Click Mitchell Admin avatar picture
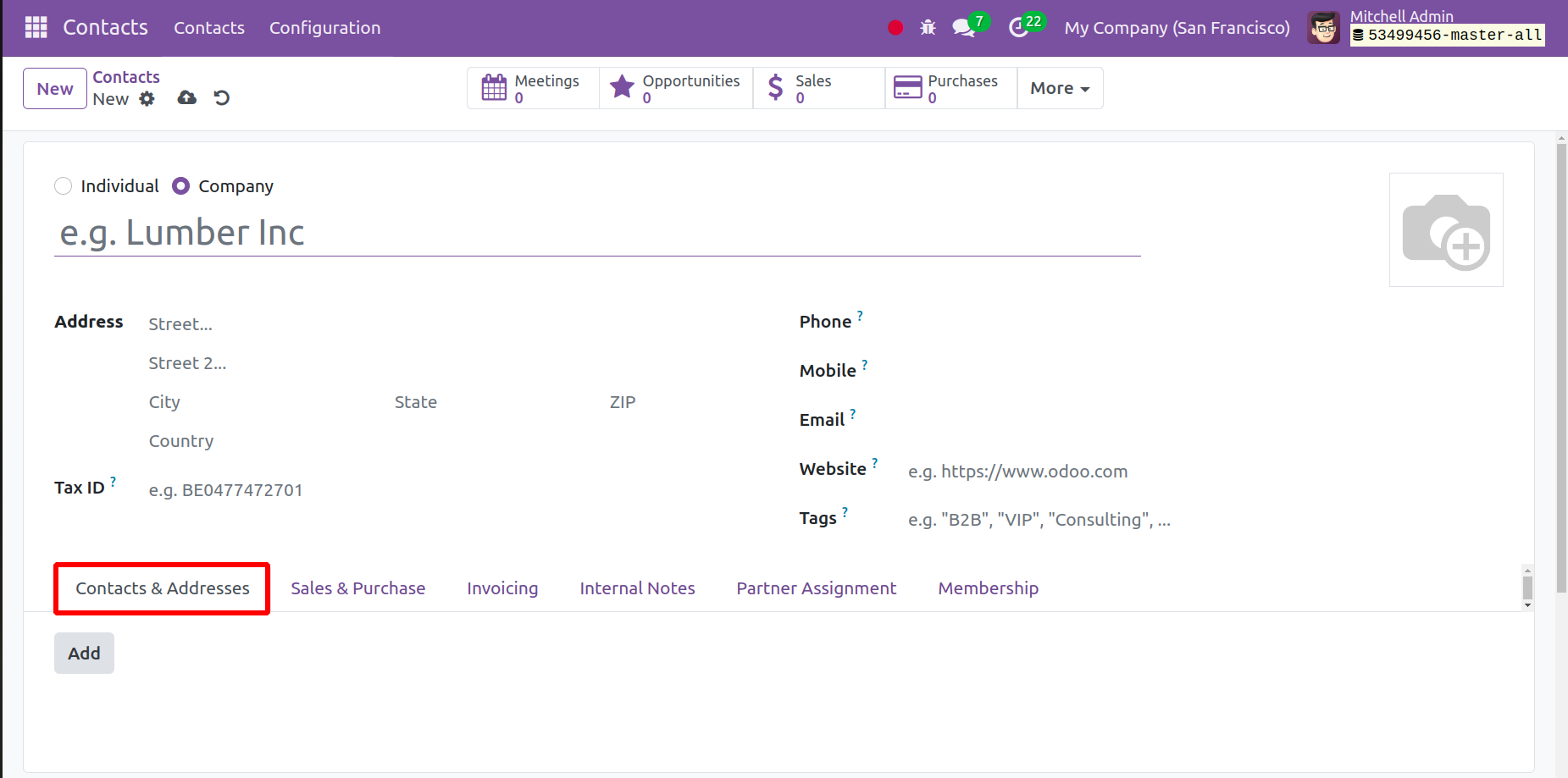Image resolution: width=1568 pixels, height=778 pixels. [1323, 28]
